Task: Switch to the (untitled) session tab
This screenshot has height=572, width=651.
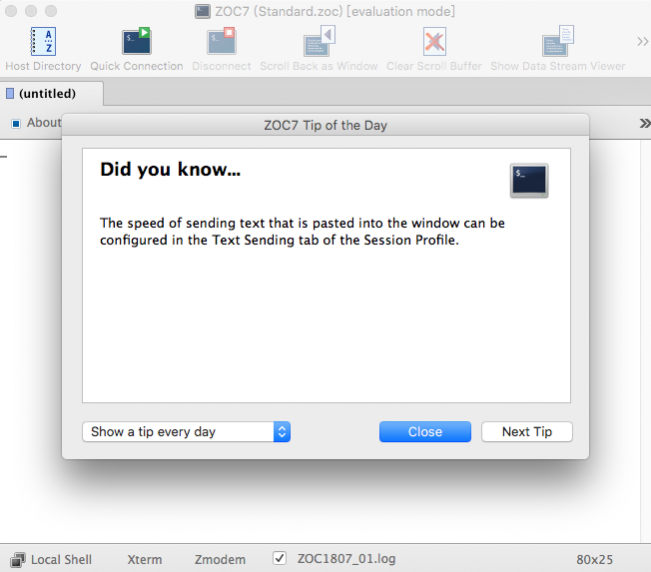Action: [51, 94]
